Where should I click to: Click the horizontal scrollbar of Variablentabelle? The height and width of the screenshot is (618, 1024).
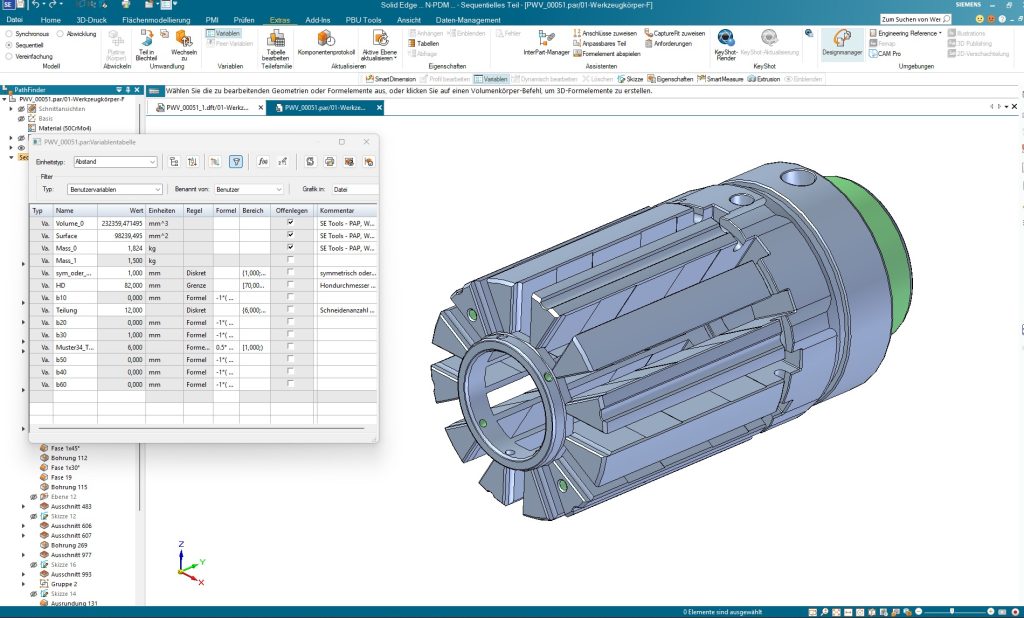(x=201, y=429)
